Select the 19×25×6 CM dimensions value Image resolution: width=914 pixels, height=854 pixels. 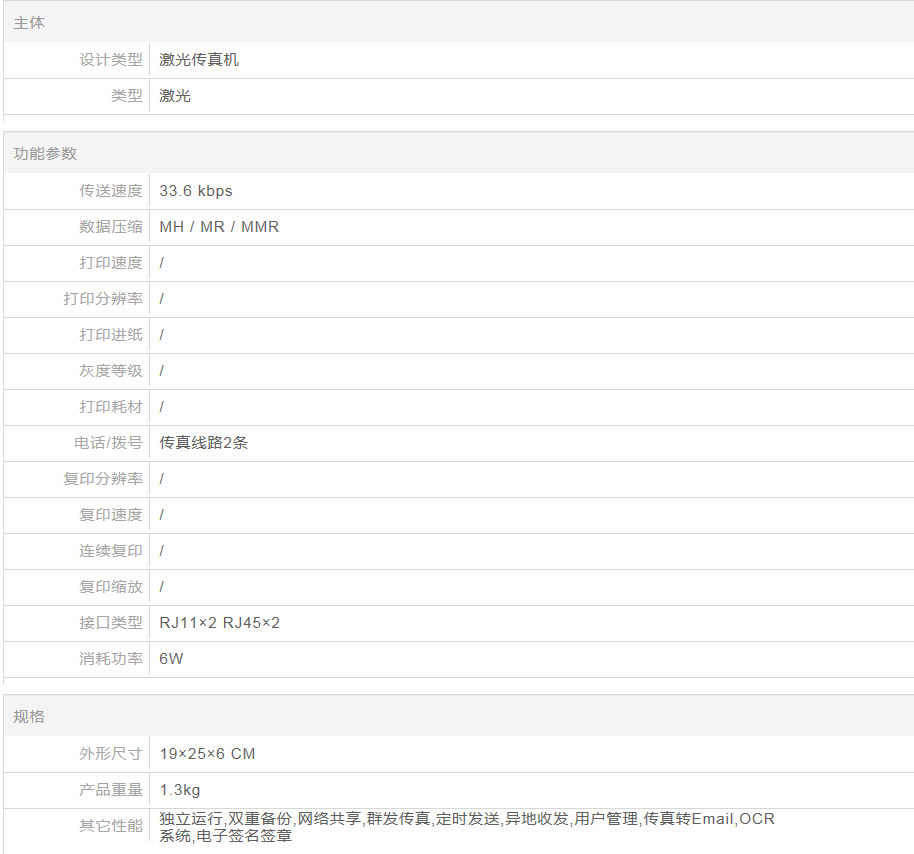(x=207, y=754)
